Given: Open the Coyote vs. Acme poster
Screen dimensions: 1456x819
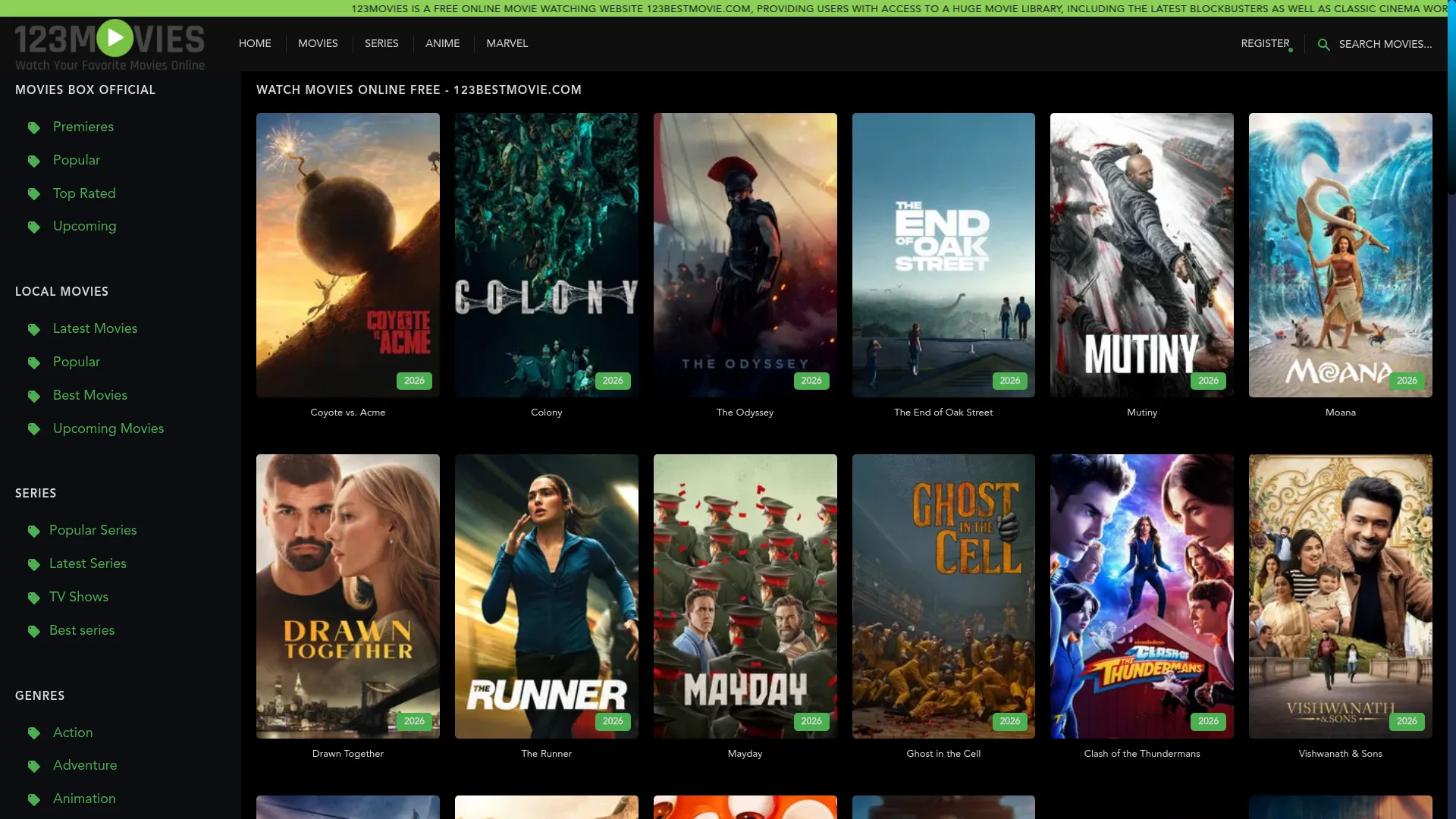Looking at the screenshot, I should [348, 255].
